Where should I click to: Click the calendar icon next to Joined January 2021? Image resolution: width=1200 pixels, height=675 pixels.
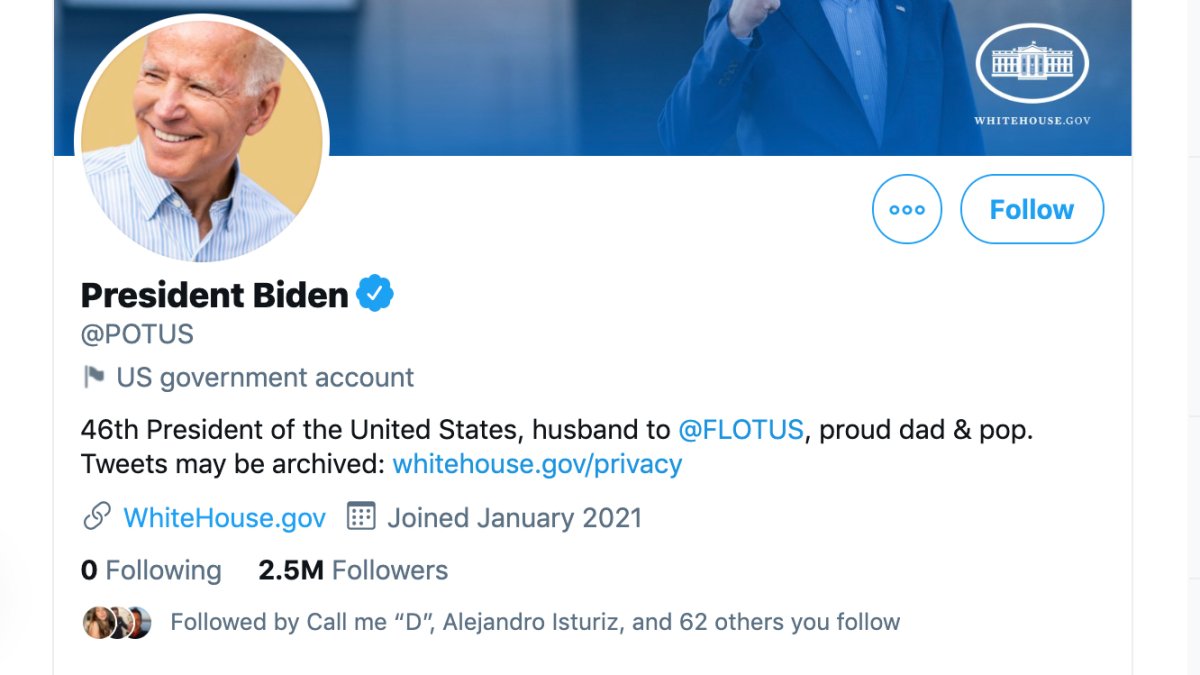click(360, 517)
